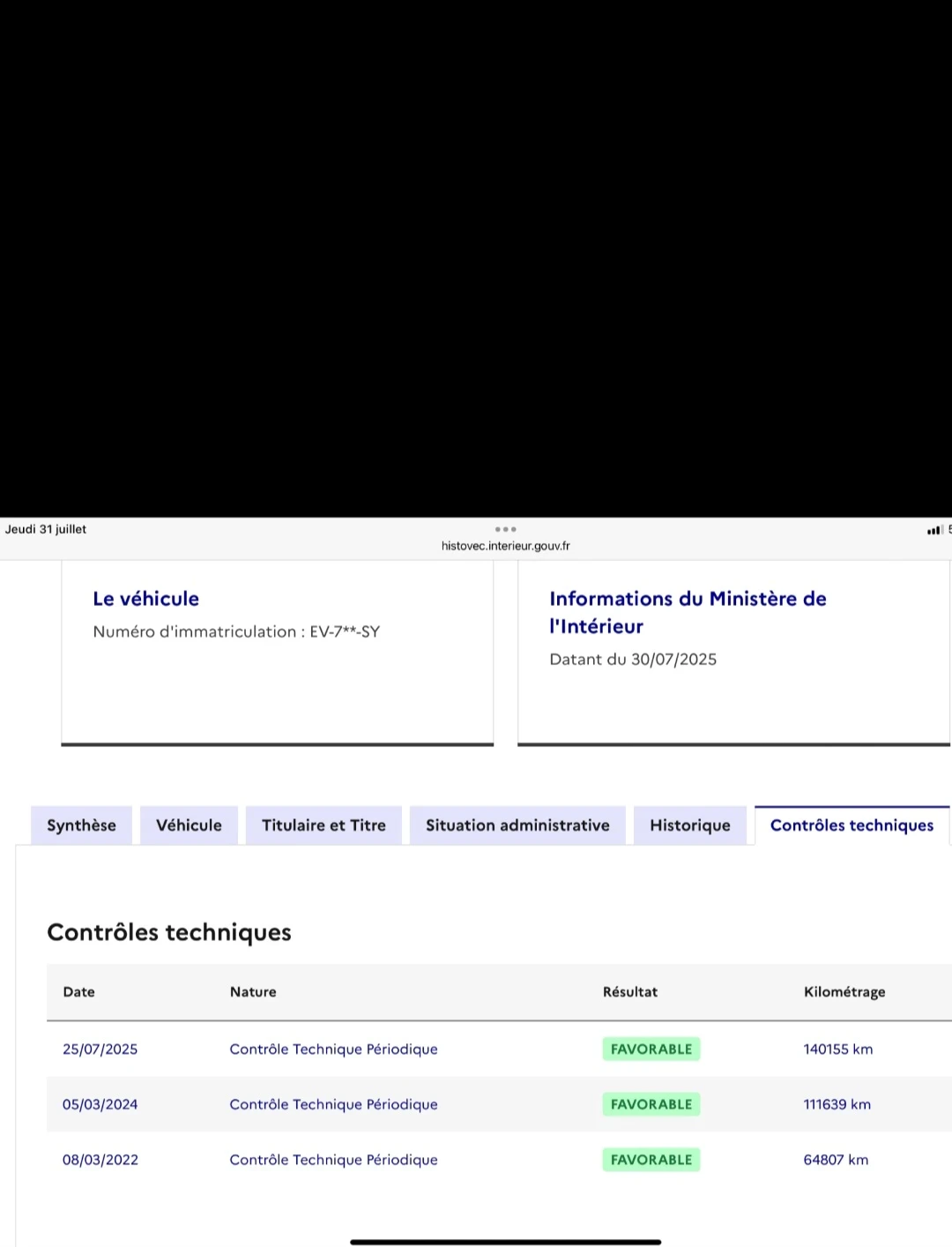
Task: Click the 25/07/2025 inspection date
Action: 100,1049
